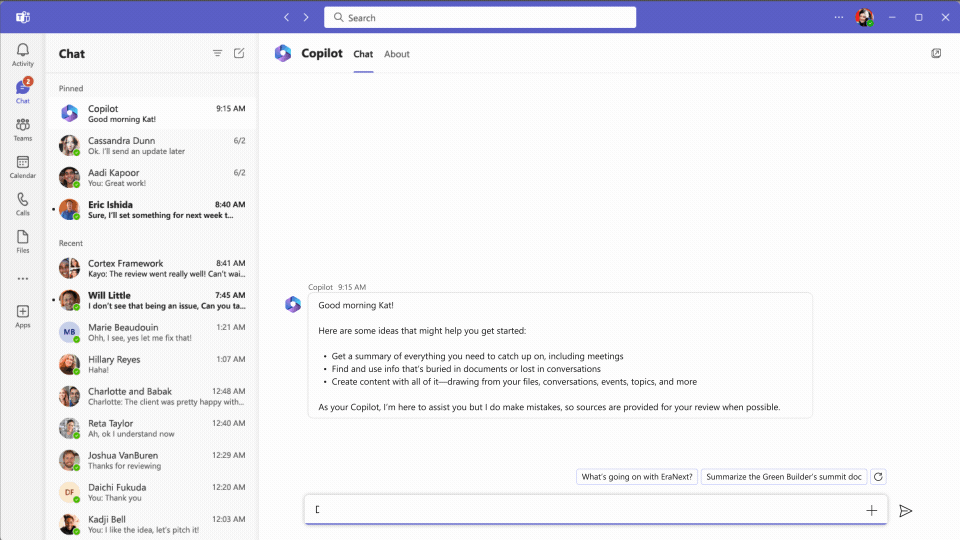Viewport: 960px width, 540px height.
Task: Open settings and more ellipsis in title bar
Action: [839, 17]
